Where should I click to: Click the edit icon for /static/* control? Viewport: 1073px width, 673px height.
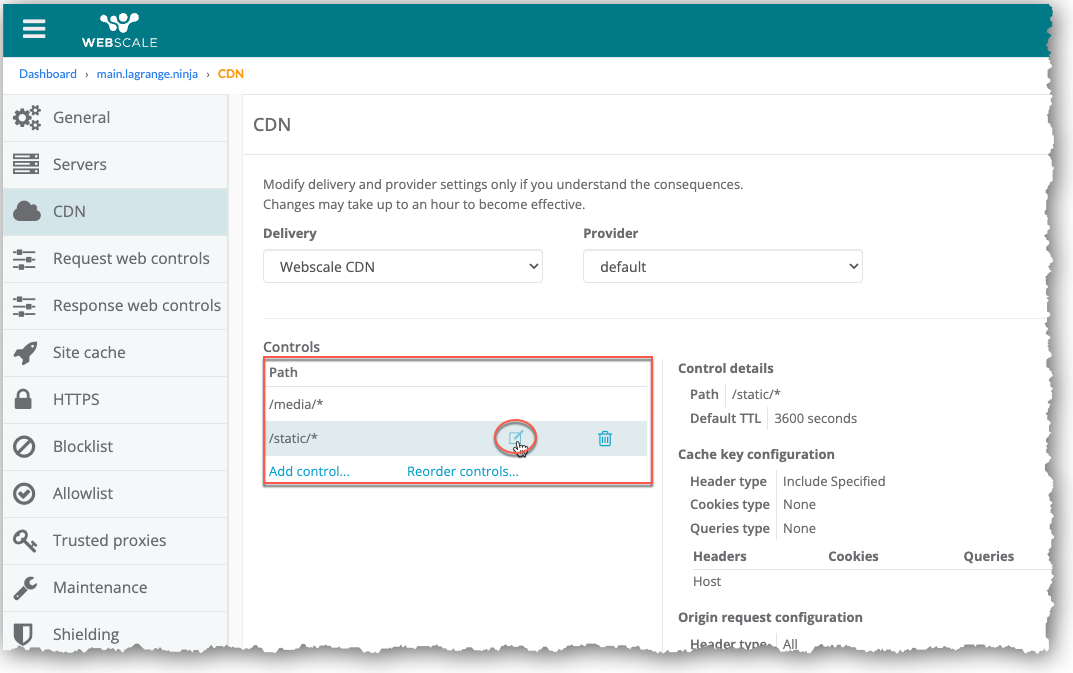coord(516,438)
